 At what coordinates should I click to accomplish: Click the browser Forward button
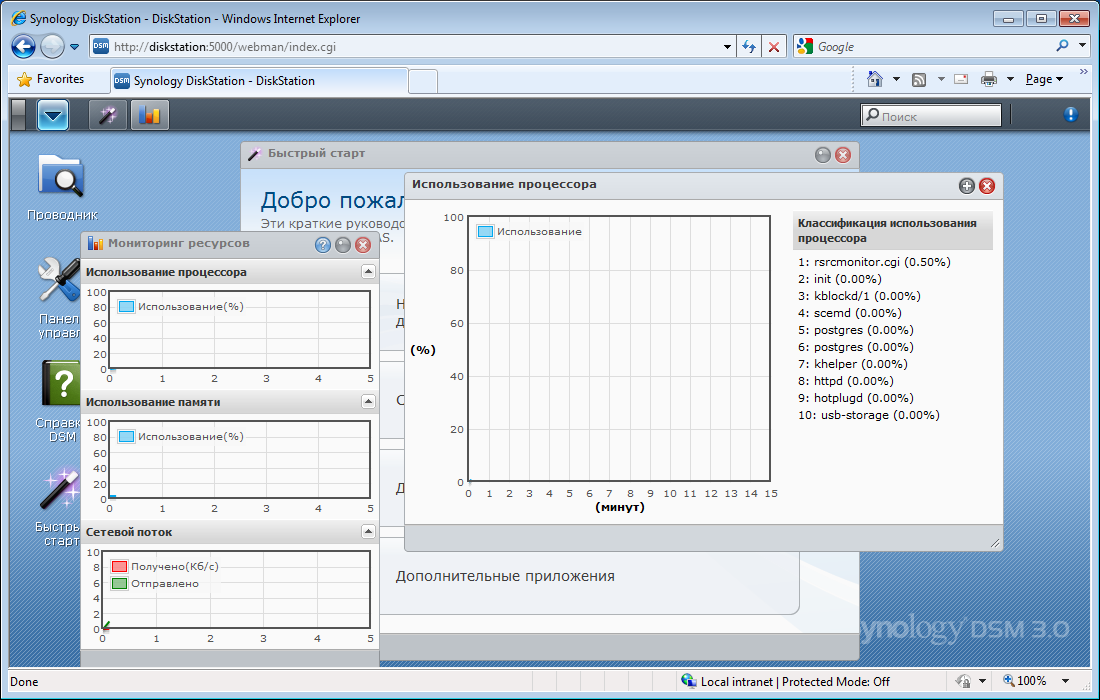[x=52, y=47]
